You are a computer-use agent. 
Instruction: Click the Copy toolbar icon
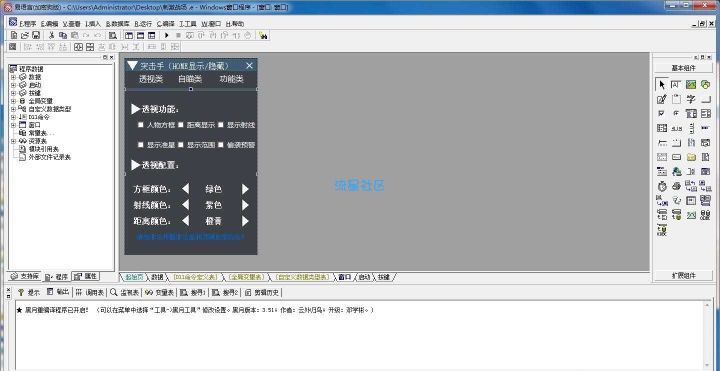[63, 35]
